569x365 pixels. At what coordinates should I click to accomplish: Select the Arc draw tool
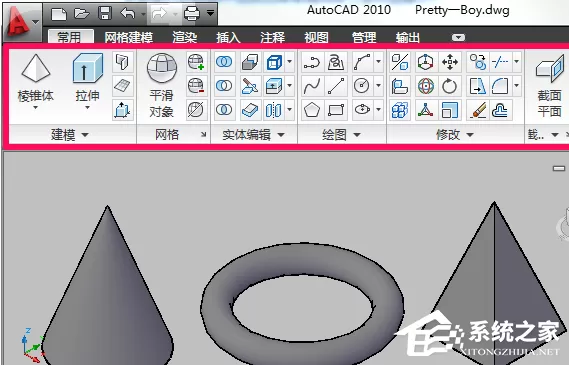pos(362,62)
